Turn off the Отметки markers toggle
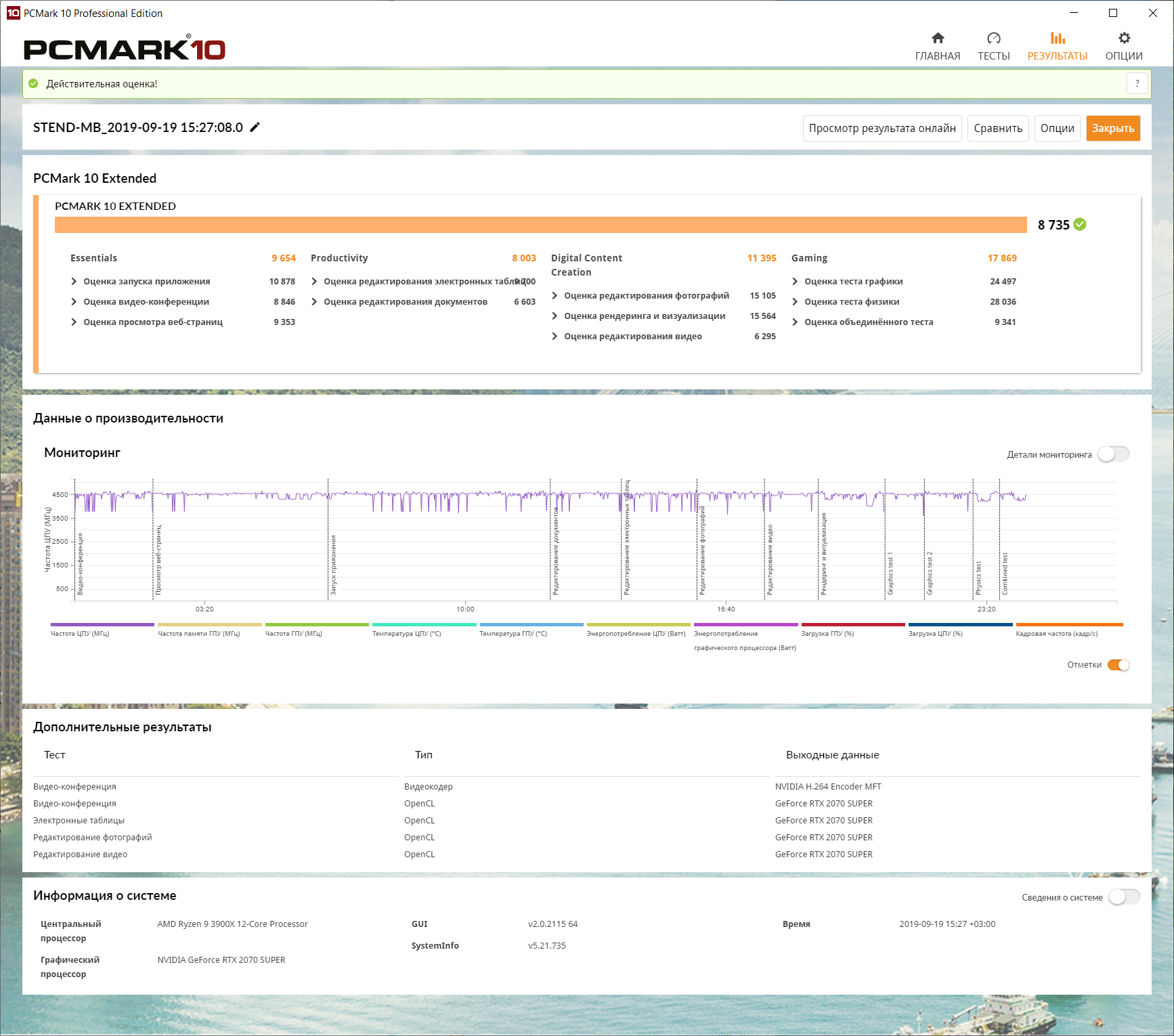The width and height of the screenshot is (1174, 1036). 1118,665
